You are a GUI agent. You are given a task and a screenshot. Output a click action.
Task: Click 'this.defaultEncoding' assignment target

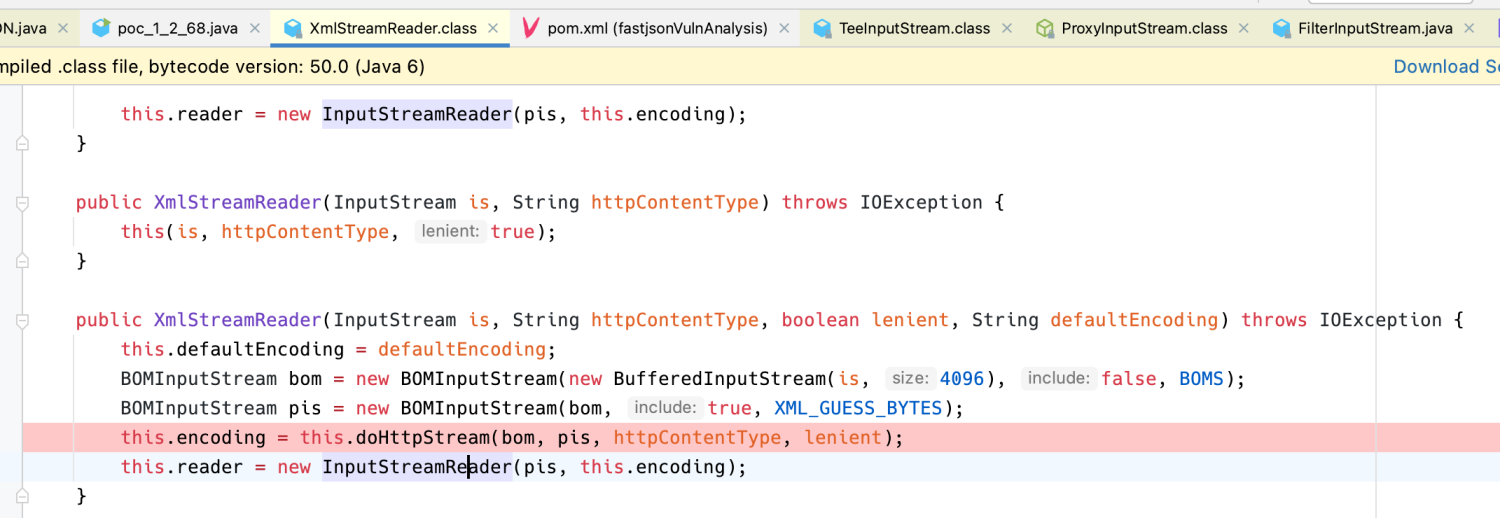coord(233,350)
